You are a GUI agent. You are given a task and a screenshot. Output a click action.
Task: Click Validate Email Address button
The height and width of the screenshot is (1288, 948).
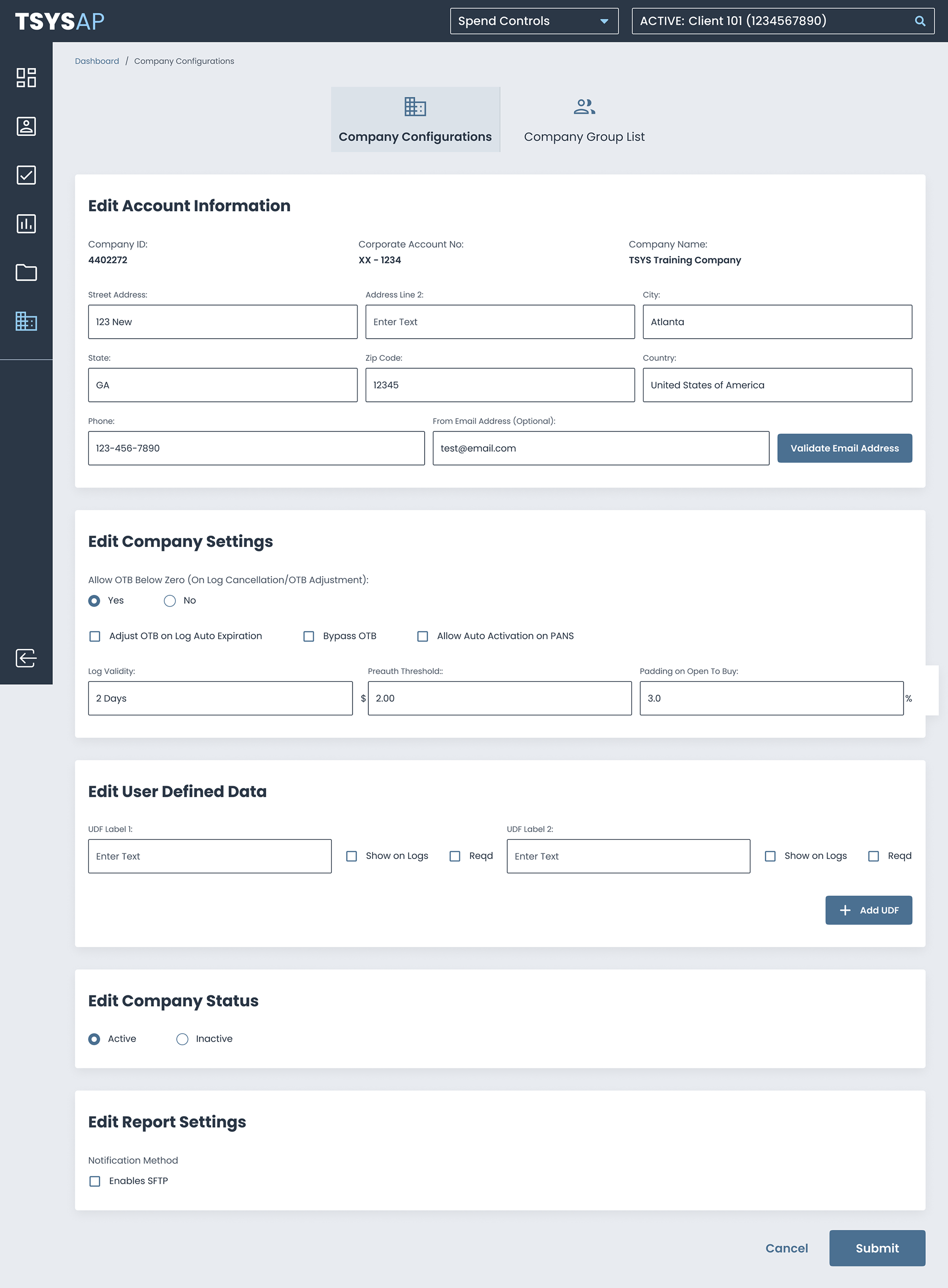point(845,448)
